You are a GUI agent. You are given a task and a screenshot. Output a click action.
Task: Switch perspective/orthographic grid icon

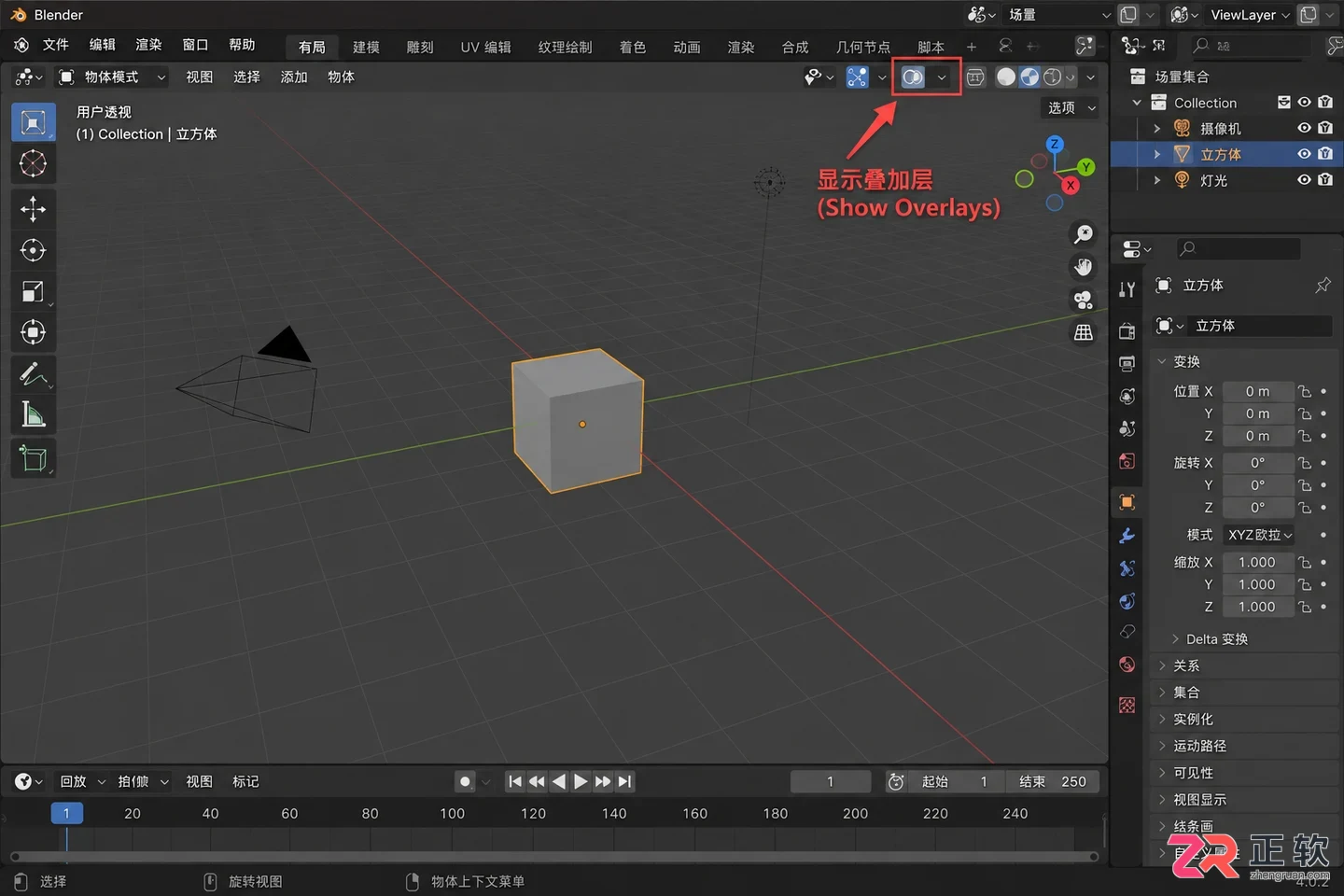[1083, 332]
